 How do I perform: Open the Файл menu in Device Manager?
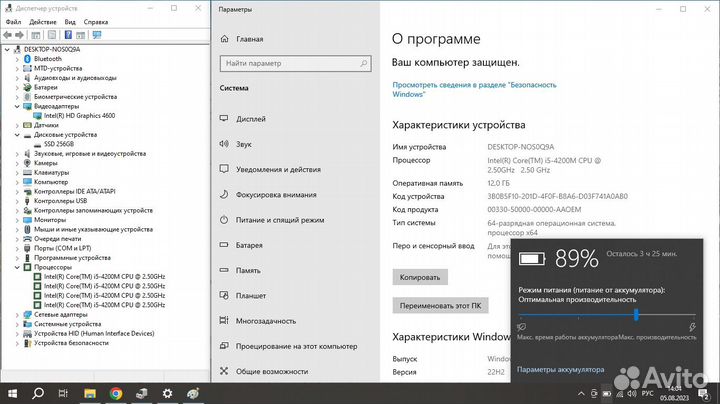13,22
